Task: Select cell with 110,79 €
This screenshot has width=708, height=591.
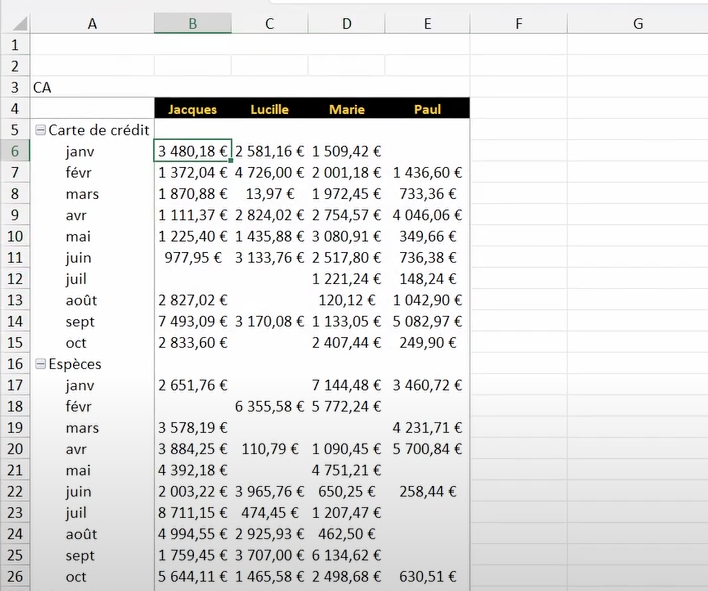Action: (x=270, y=449)
